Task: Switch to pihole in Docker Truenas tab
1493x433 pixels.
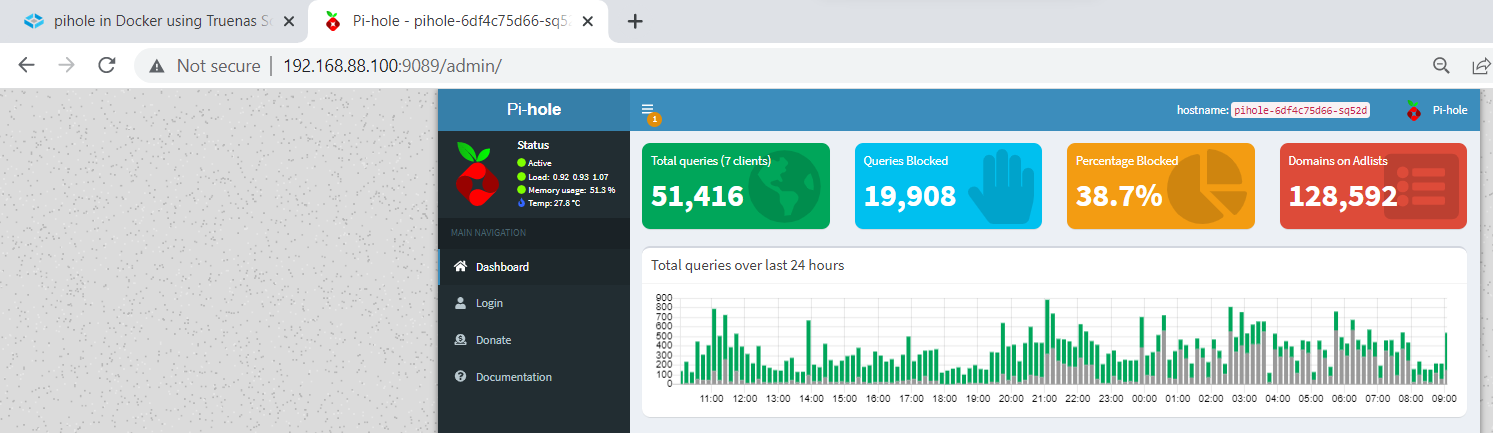Action: [x=155, y=22]
